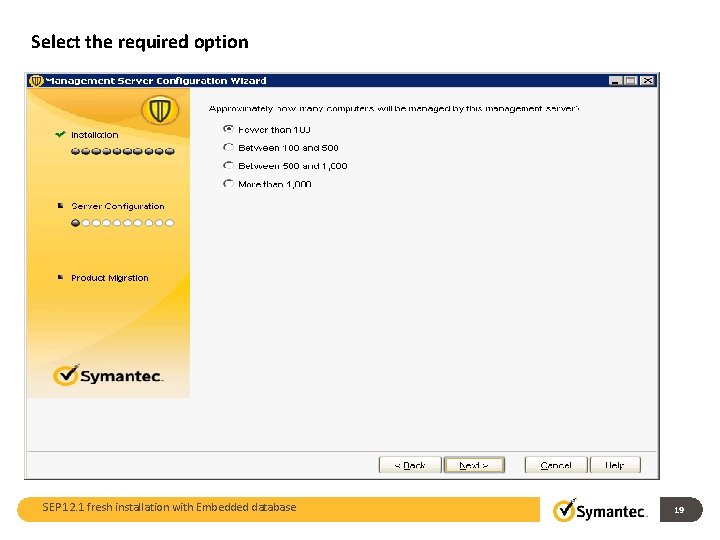
Task: Choose Between 100 and 500 computers option
Action: click(x=228, y=147)
